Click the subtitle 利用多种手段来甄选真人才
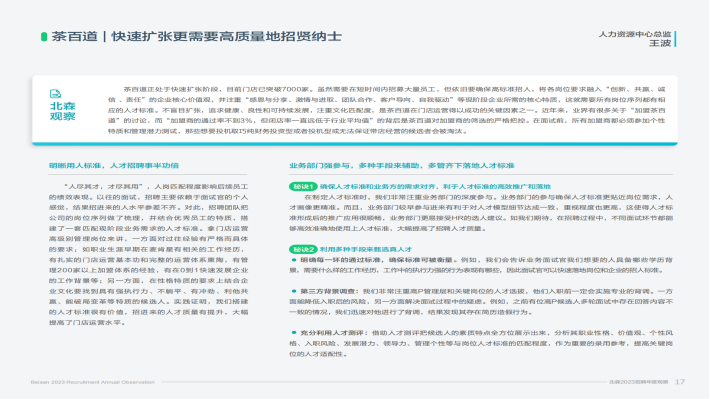 tap(366, 250)
